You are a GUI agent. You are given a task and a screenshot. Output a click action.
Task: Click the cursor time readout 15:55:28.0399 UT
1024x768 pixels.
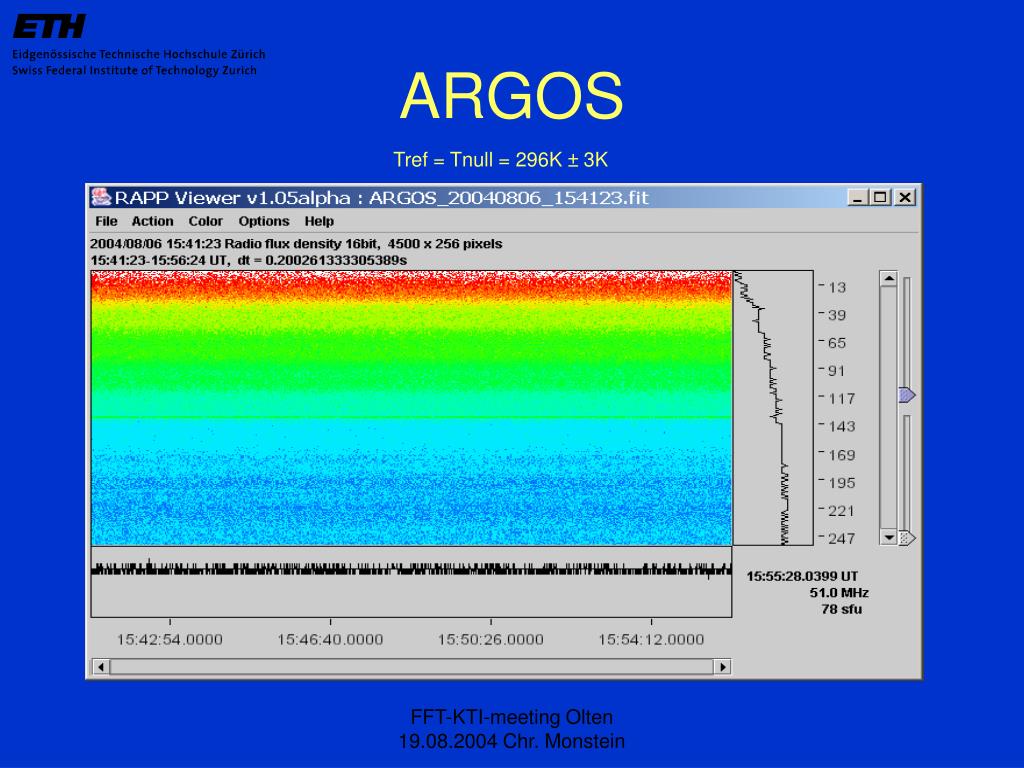pos(803,576)
